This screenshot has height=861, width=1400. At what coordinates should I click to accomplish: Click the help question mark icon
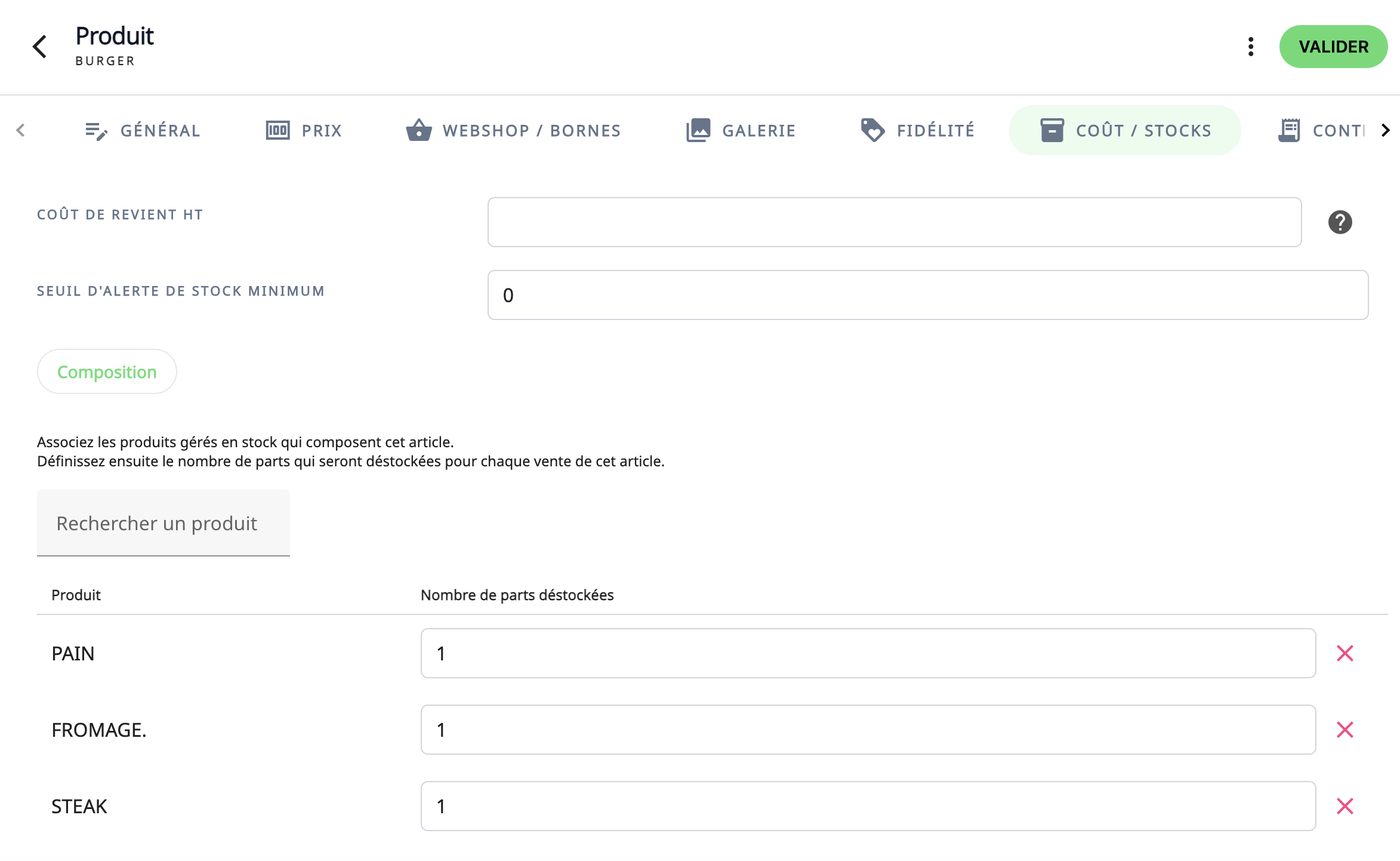coord(1340,222)
